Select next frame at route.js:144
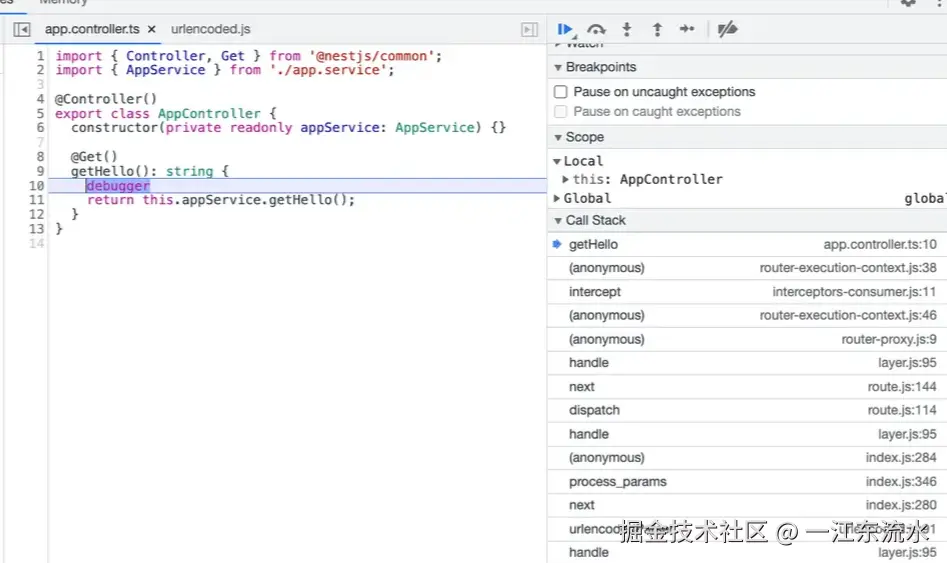Screen dimensions: 947x563 (x=747, y=387)
